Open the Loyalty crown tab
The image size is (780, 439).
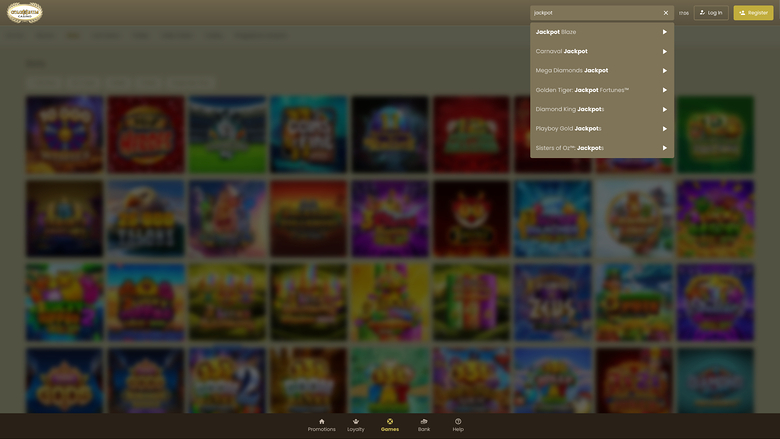tap(356, 425)
